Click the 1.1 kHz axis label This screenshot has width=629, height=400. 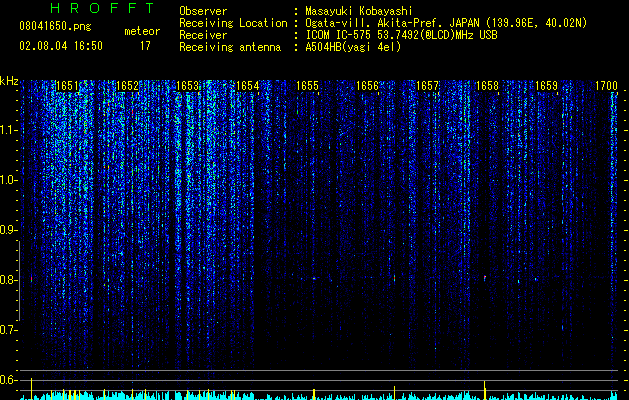tap(8, 130)
